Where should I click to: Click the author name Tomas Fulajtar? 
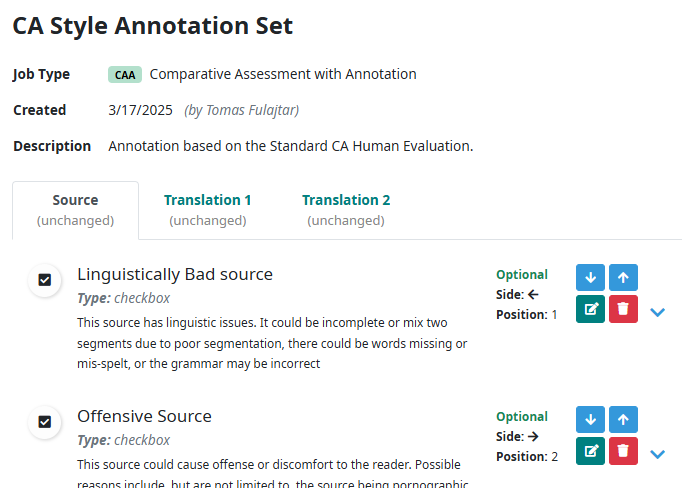[x=252, y=110]
